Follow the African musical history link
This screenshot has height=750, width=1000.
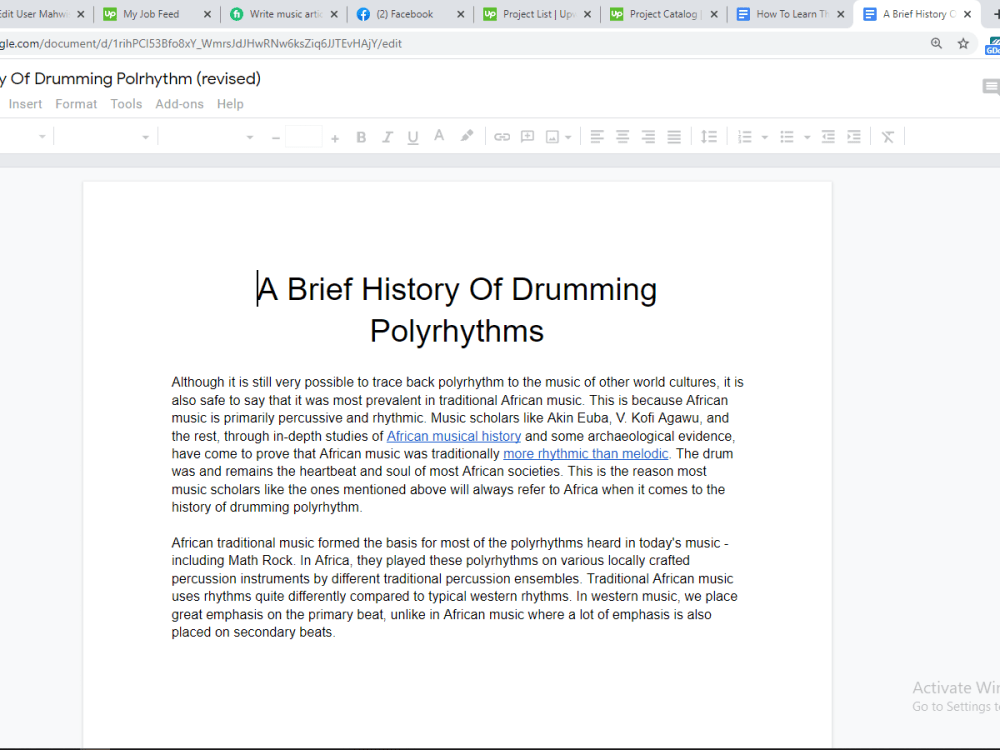(453, 436)
